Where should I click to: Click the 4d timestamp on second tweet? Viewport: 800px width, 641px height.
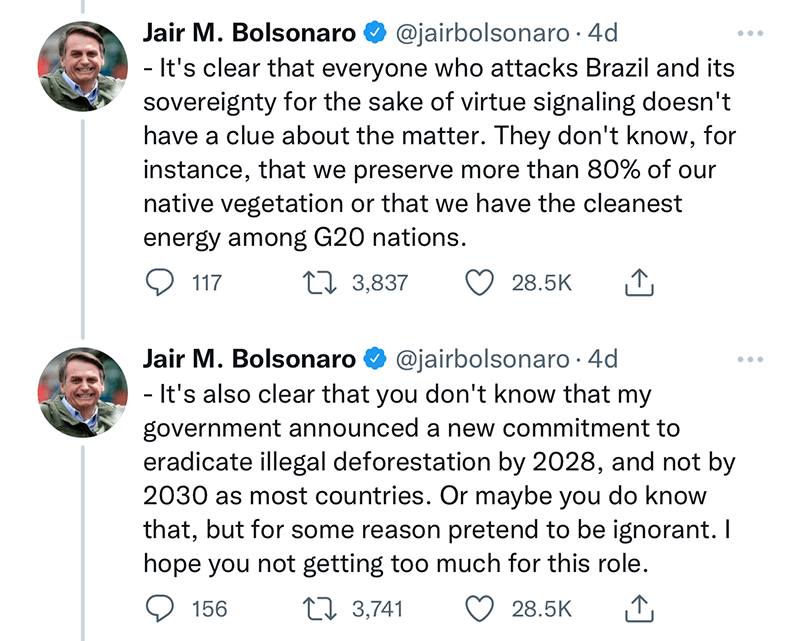(604, 358)
